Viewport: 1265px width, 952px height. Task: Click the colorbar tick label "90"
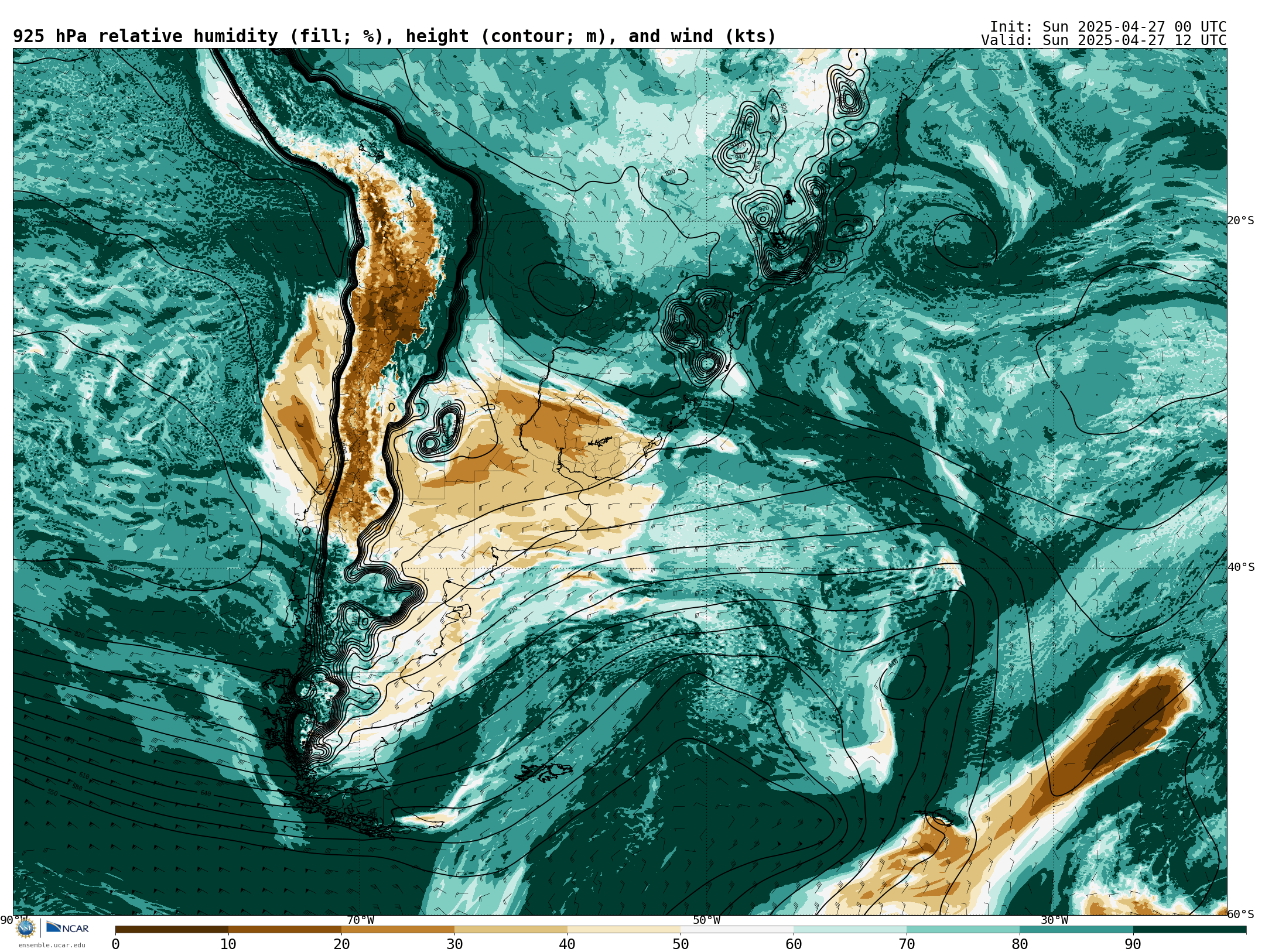pyautogui.click(x=1133, y=944)
